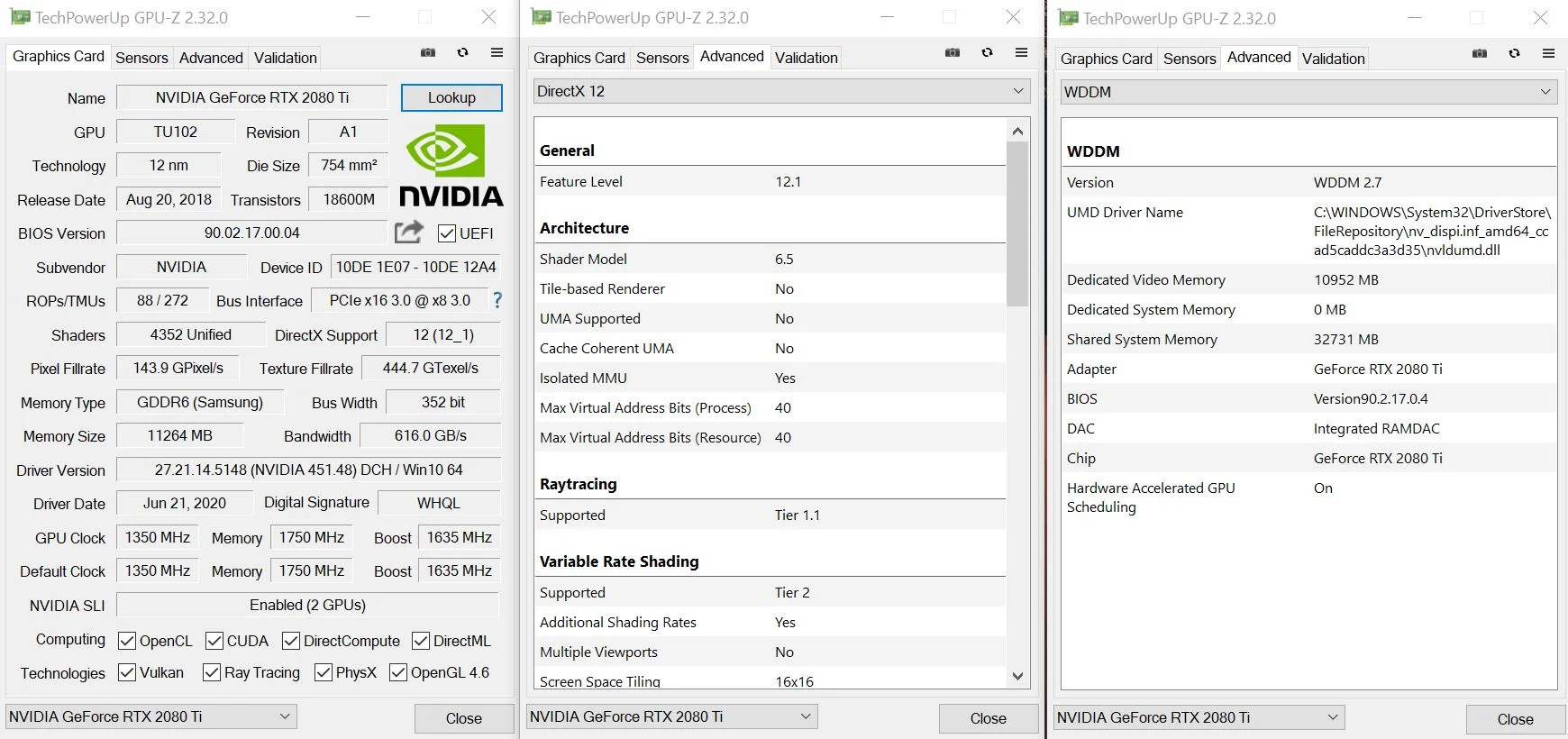Screen dimensions: 1568x739
Task: Open GPU selector dropdown in left window
Action: pyautogui.click(x=151, y=716)
